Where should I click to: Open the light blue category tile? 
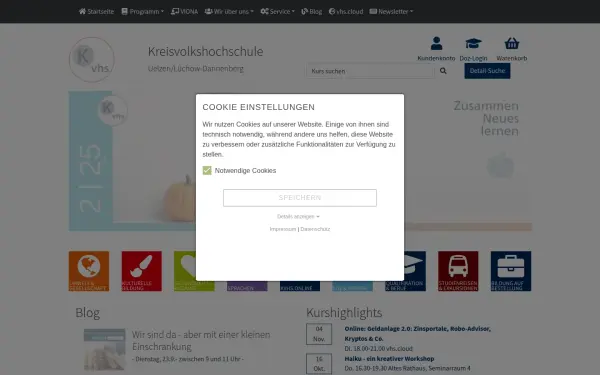(x=352, y=286)
